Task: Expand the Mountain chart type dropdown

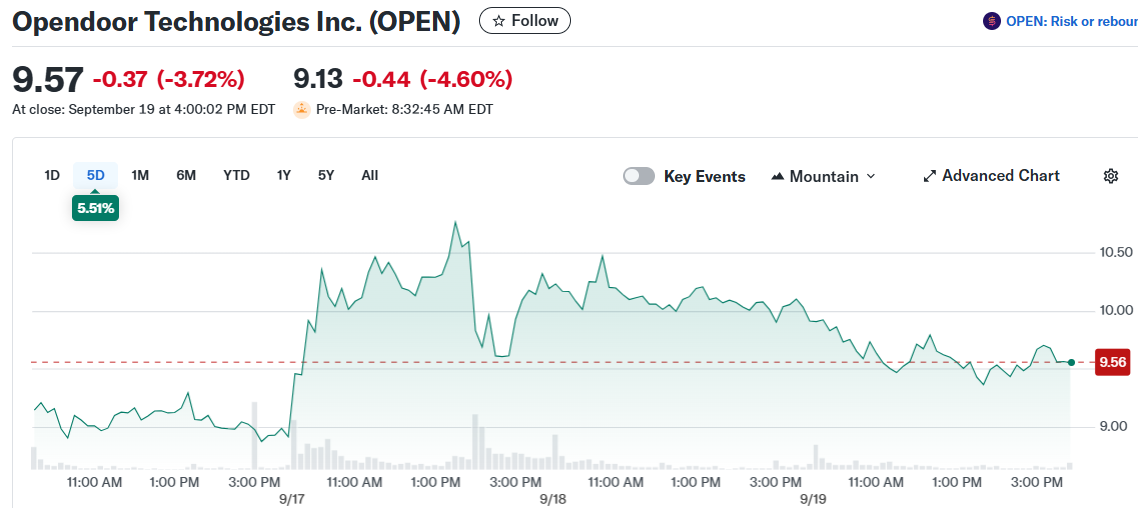Action: coord(823,176)
